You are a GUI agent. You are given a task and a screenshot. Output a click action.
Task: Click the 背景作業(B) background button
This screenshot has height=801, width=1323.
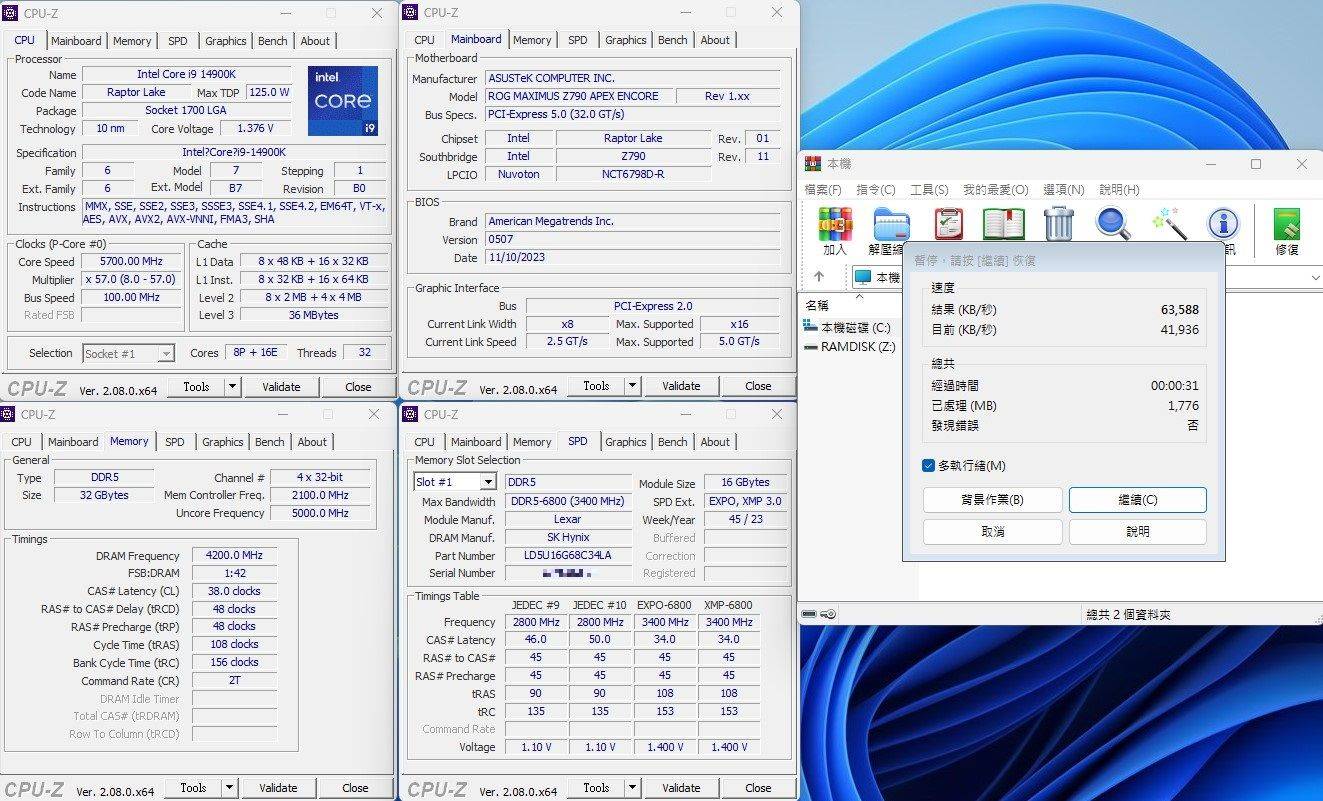tap(991, 500)
